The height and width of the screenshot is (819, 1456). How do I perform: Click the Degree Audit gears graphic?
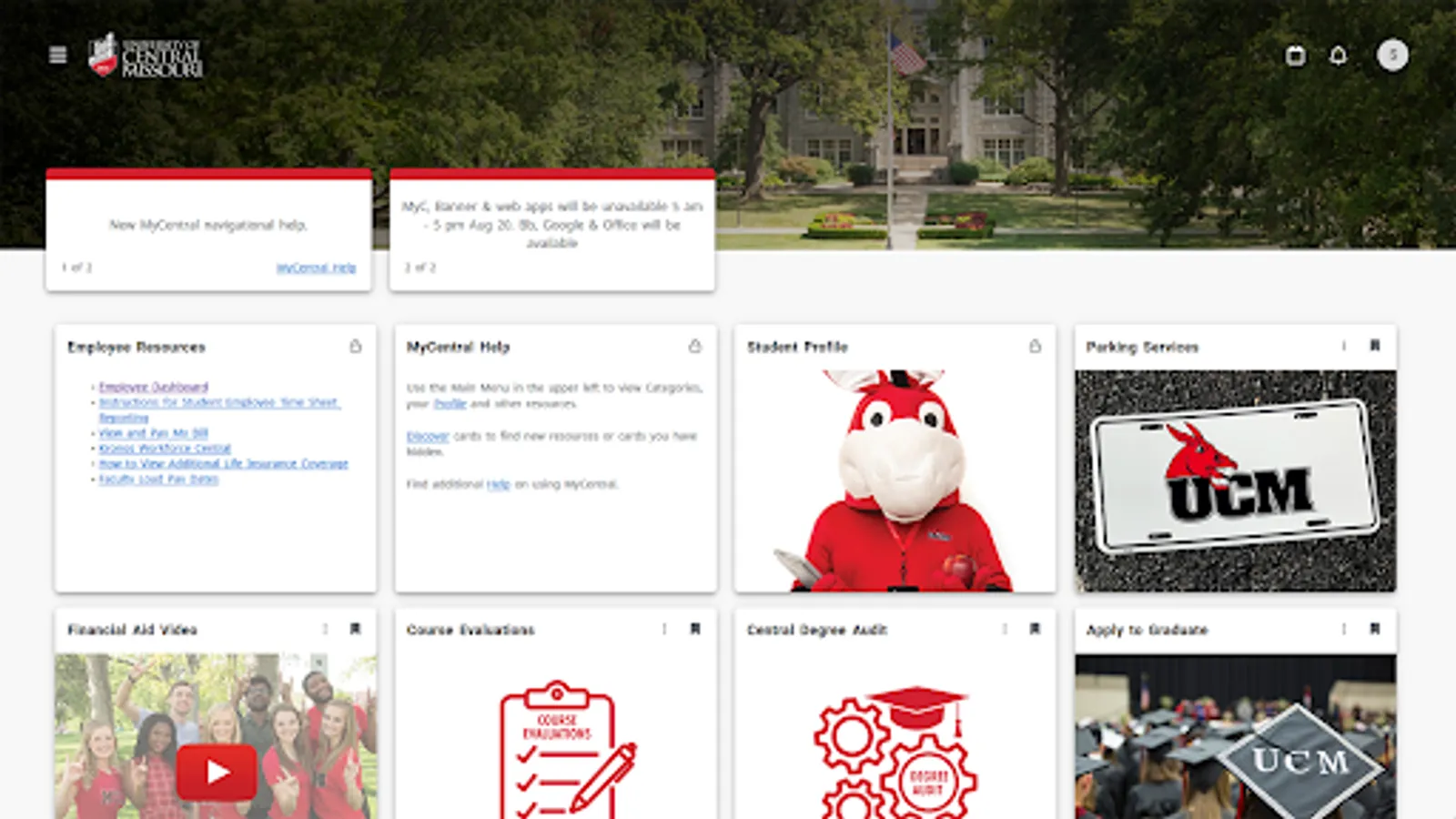895,753
